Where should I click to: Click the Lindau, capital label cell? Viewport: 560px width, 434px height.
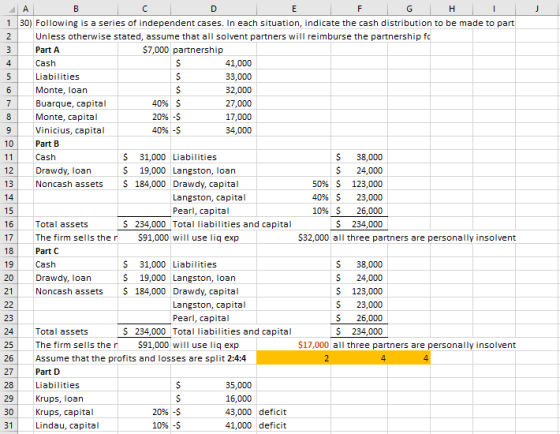click(x=76, y=425)
